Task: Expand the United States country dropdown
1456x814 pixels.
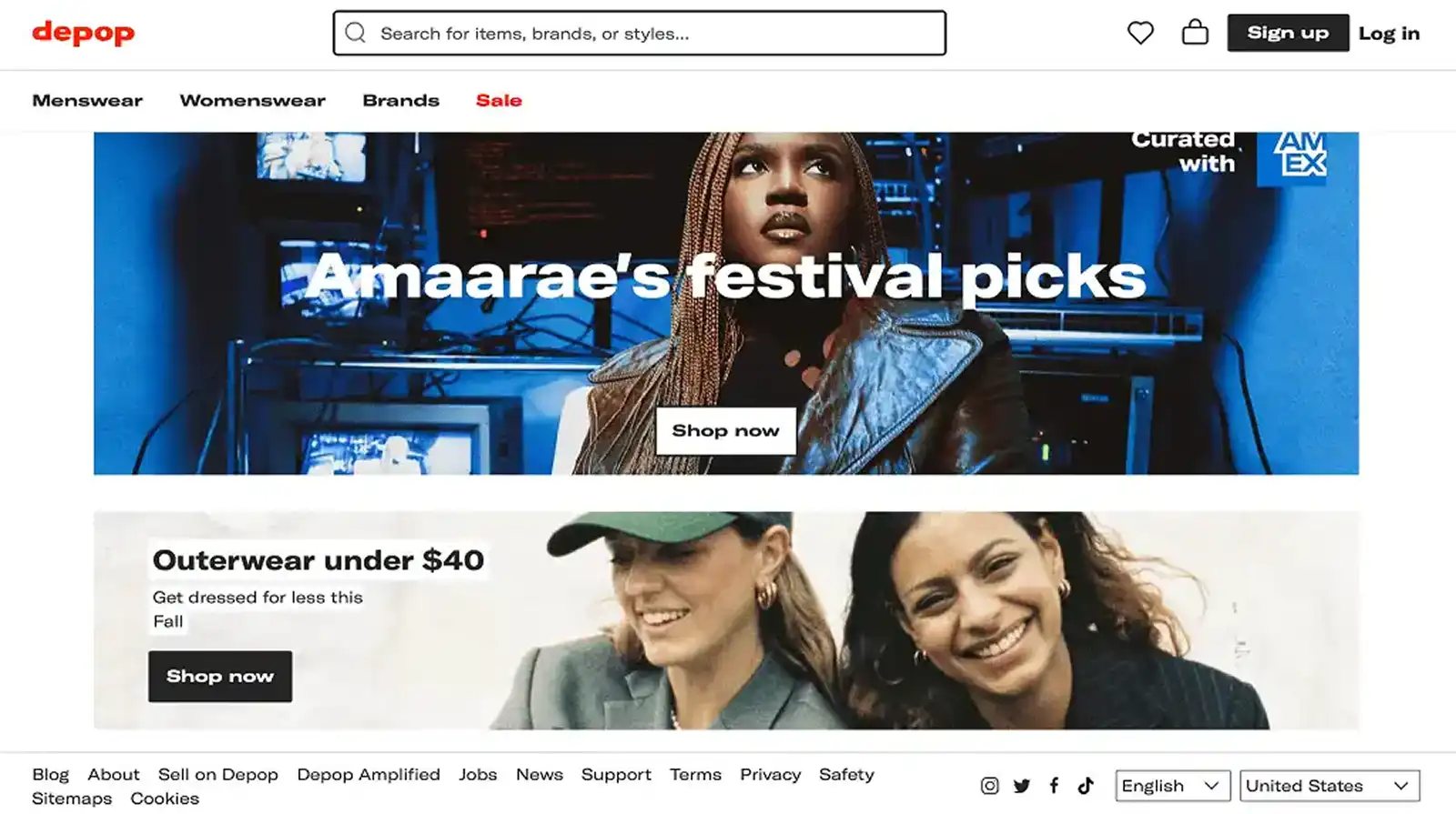Action: [x=1330, y=786]
